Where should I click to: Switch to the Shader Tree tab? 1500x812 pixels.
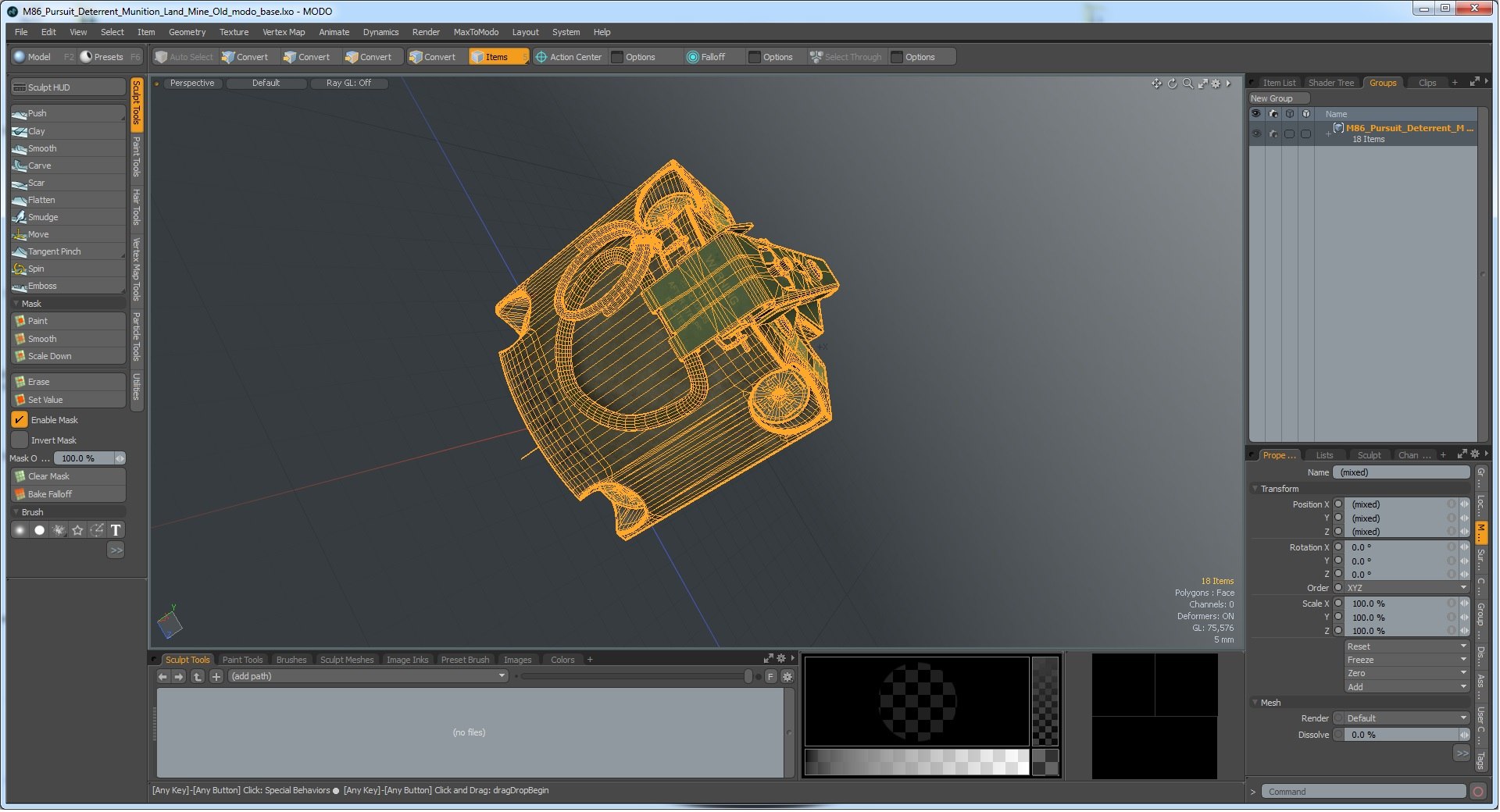(1330, 83)
